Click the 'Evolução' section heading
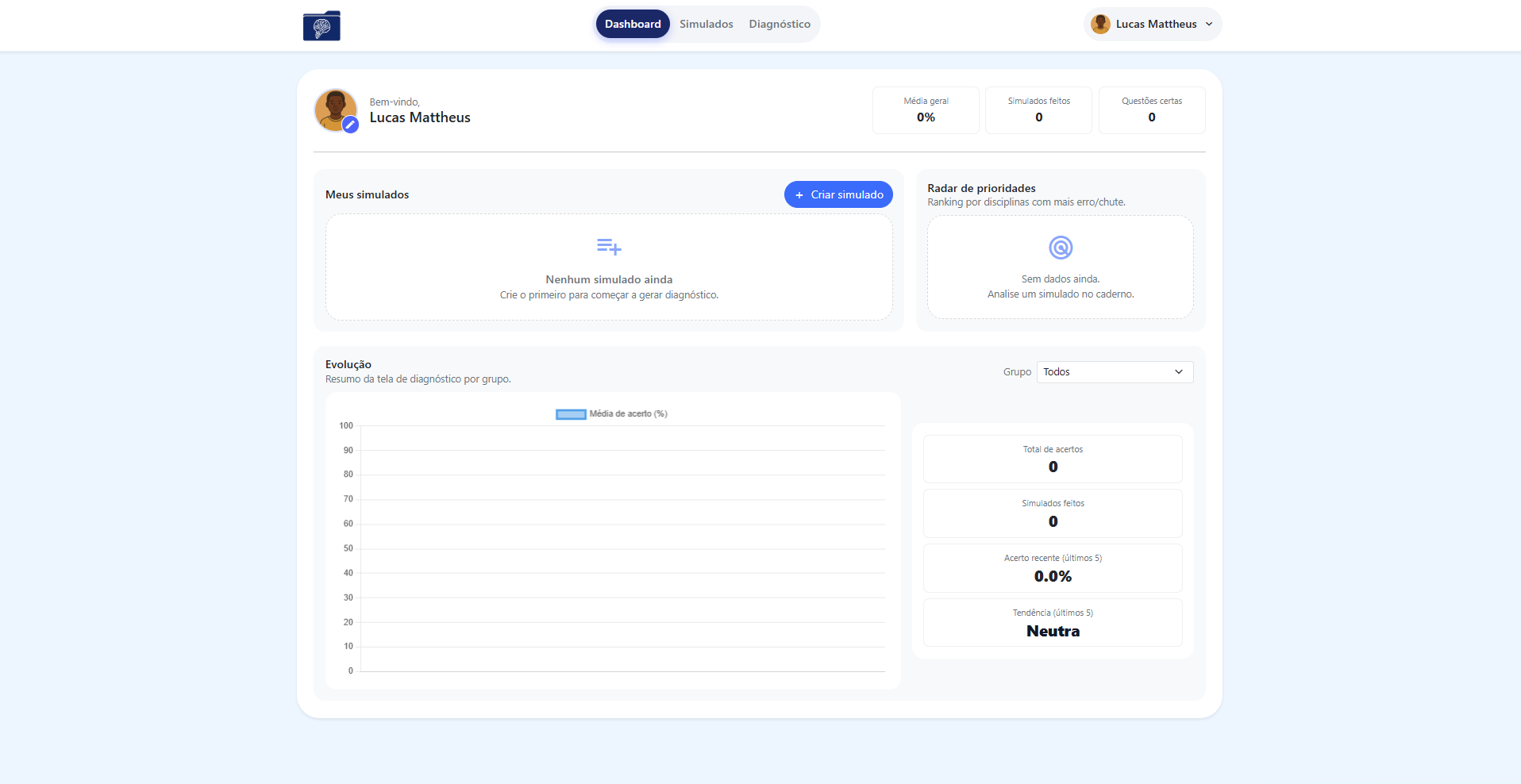Image resolution: width=1521 pixels, height=784 pixels. [348, 364]
